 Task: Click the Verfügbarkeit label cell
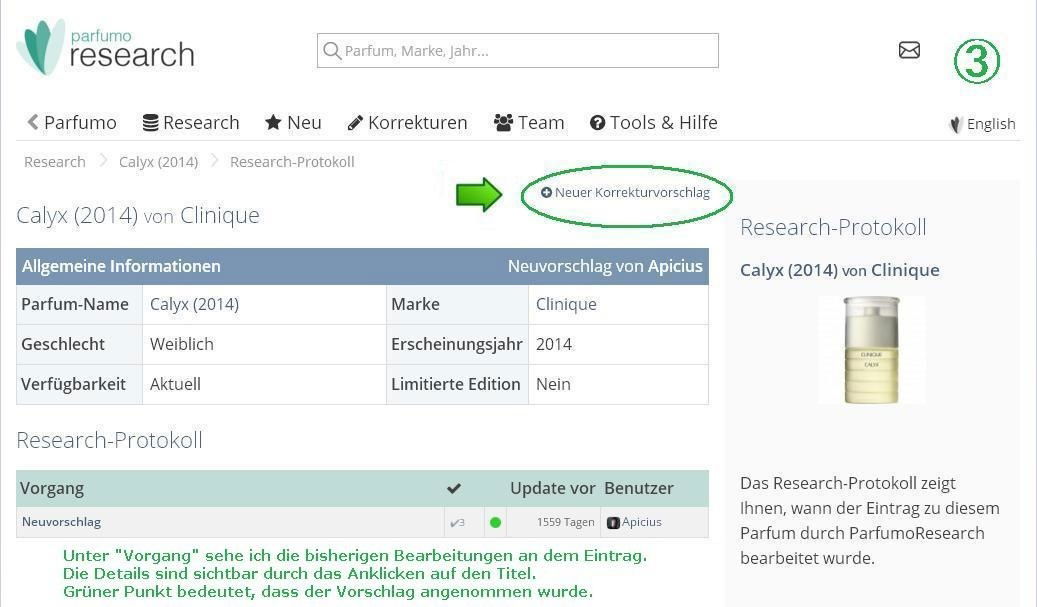[x=79, y=384]
